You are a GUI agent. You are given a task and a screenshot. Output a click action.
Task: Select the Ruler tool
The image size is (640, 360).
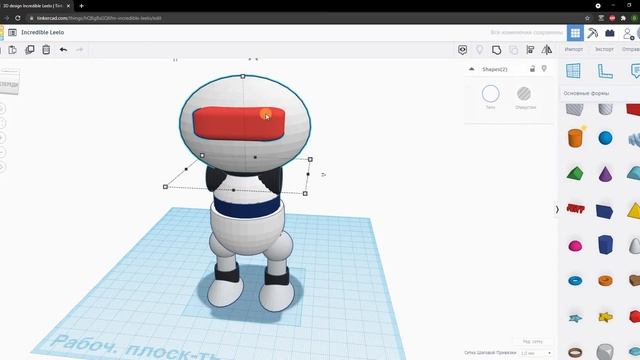tap(605, 71)
